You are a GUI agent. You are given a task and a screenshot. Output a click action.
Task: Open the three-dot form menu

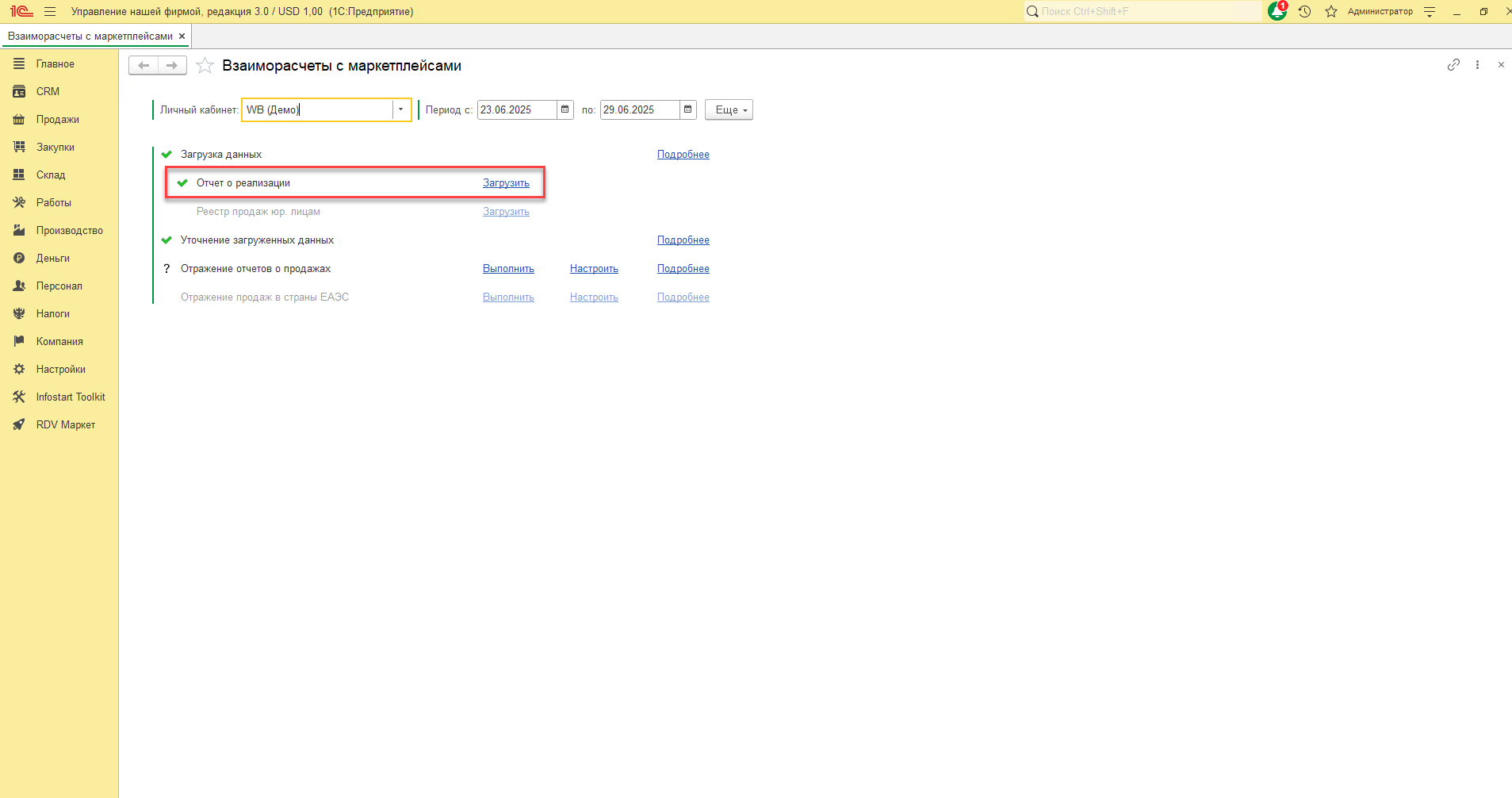(1477, 65)
